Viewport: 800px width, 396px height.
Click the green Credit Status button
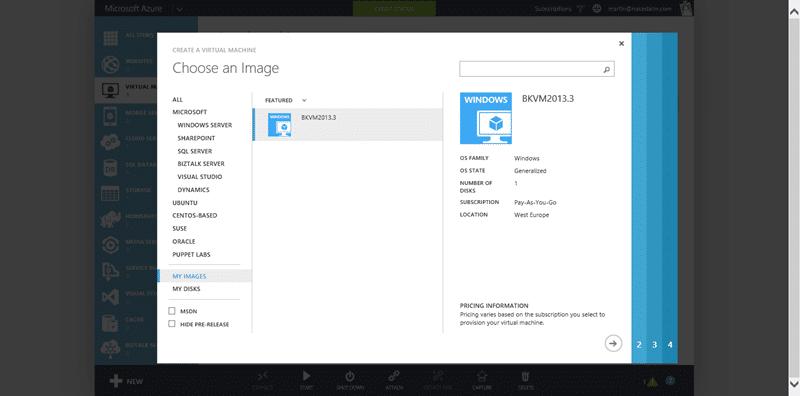click(x=394, y=9)
